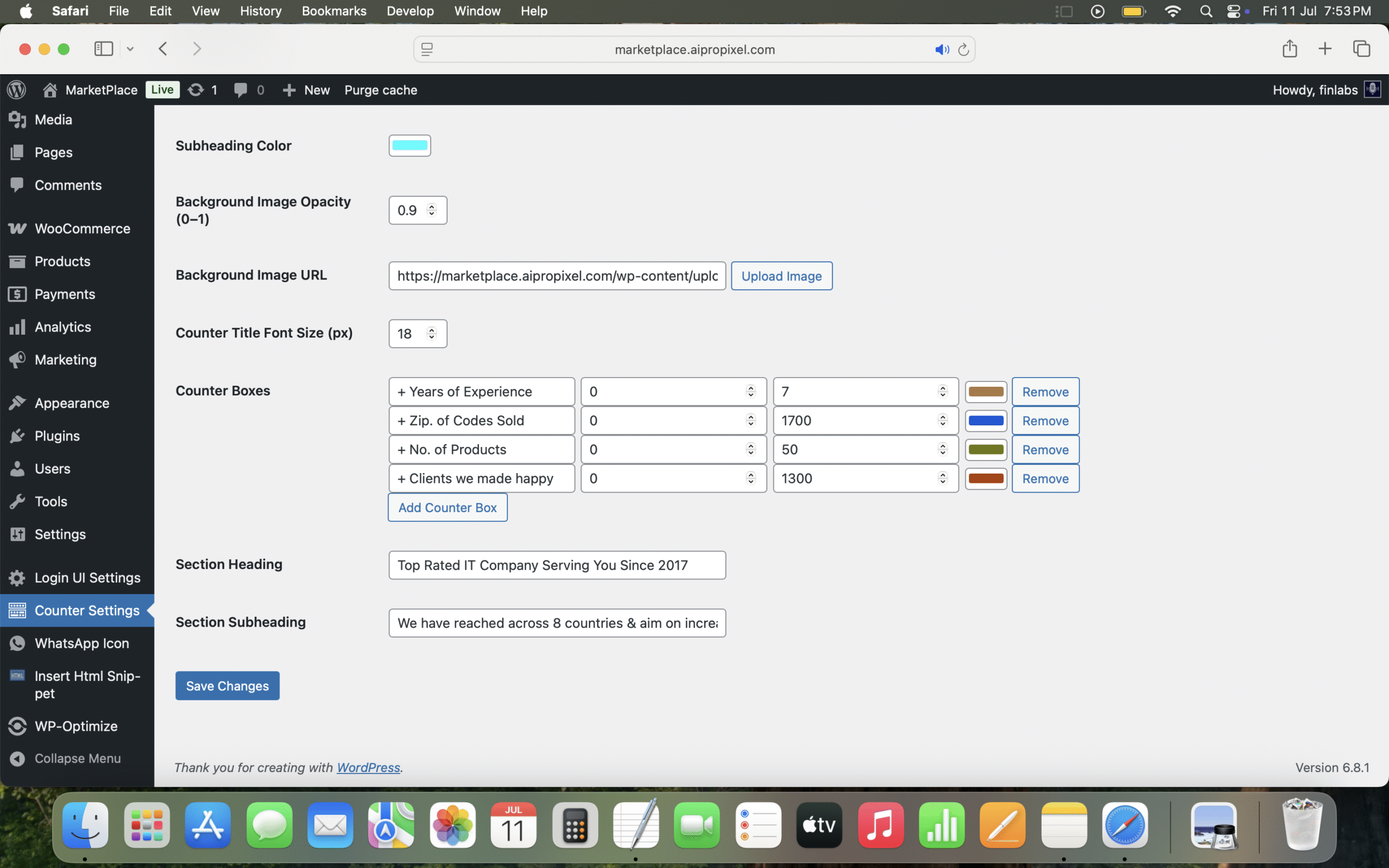The width and height of the screenshot is (1389, 868).
Task: Click the Save Changes button
Action: pos(227,685)
